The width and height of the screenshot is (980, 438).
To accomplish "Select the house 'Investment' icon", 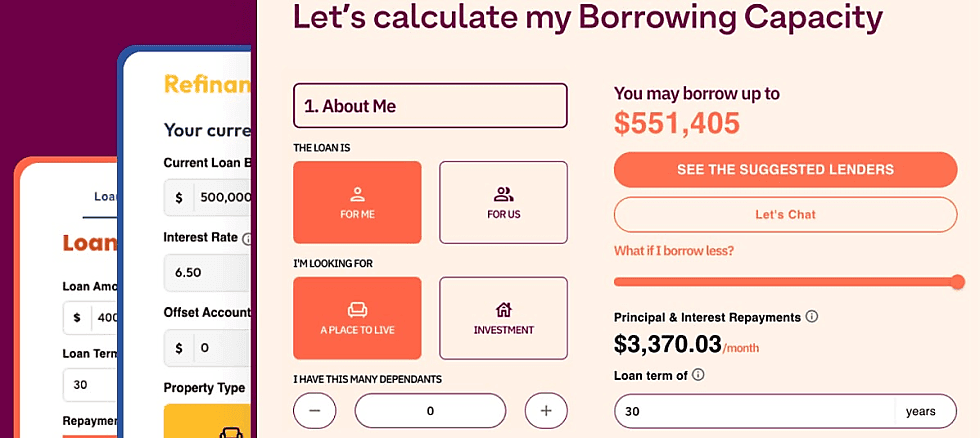I will coord(503,309).
